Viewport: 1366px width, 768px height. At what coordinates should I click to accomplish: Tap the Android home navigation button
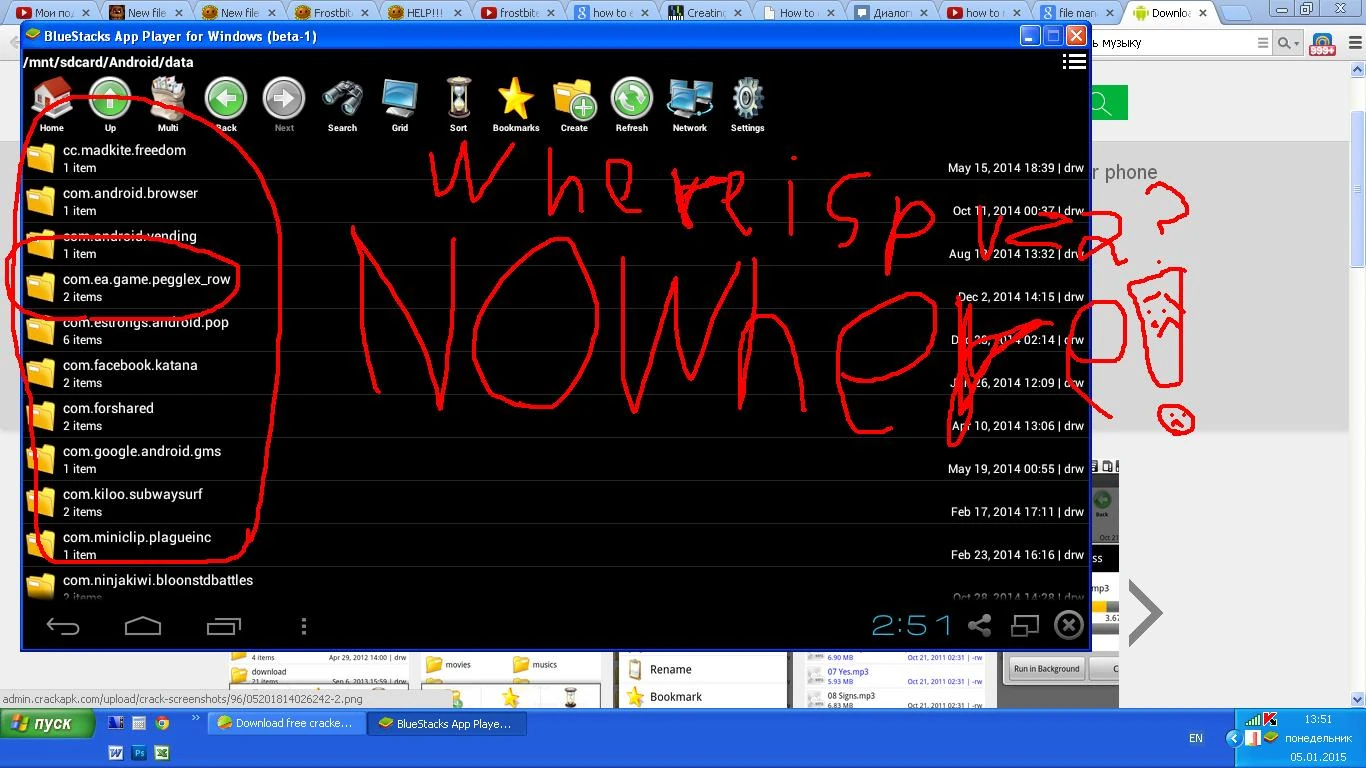[x=143, y=626]
